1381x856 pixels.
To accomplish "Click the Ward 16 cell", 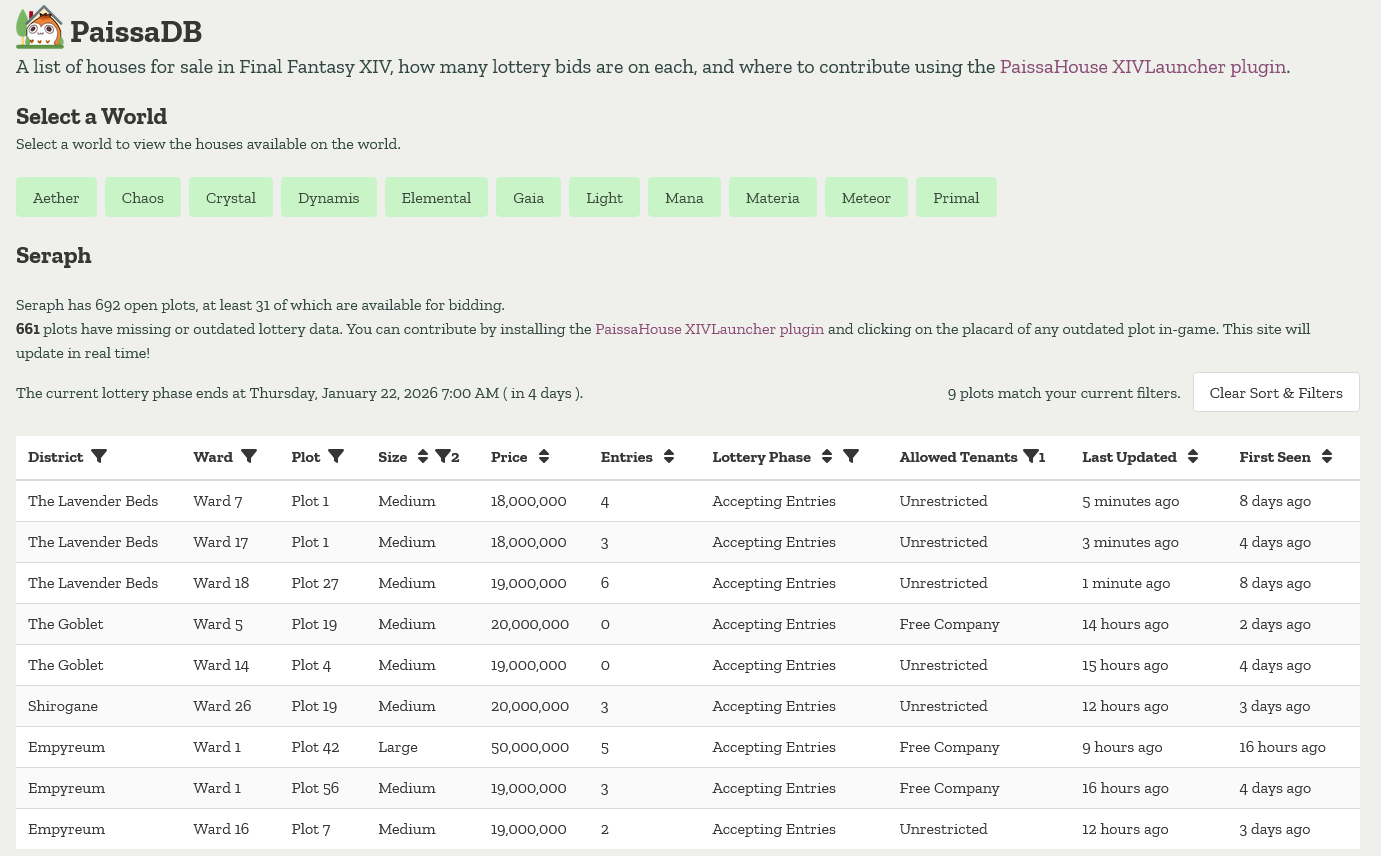I will click(x=221, y=829).
